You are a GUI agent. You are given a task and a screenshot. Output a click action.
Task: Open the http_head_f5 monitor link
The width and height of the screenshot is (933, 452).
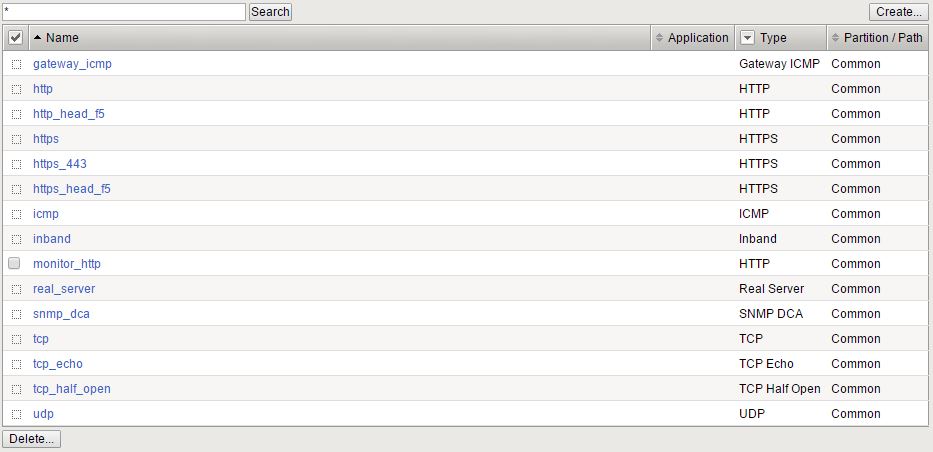coord(69,114)
